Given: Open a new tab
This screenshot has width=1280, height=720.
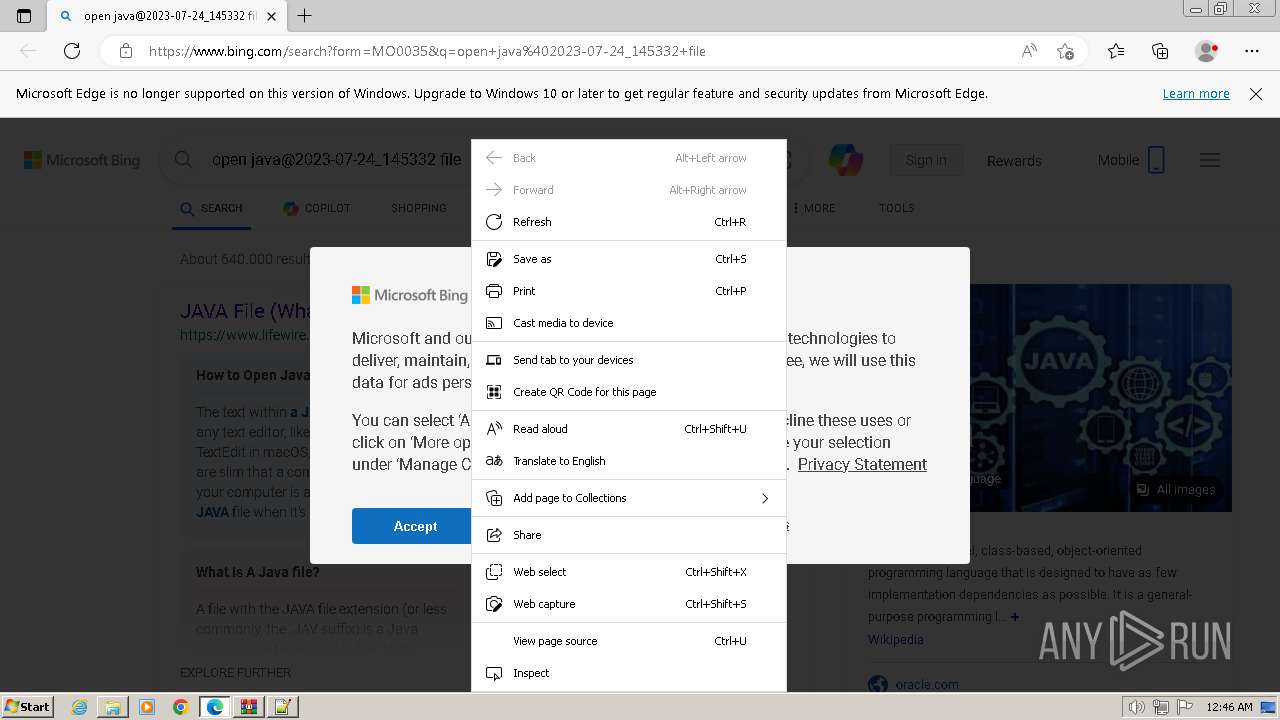Looking at the screenshot, I should point(305,16).
